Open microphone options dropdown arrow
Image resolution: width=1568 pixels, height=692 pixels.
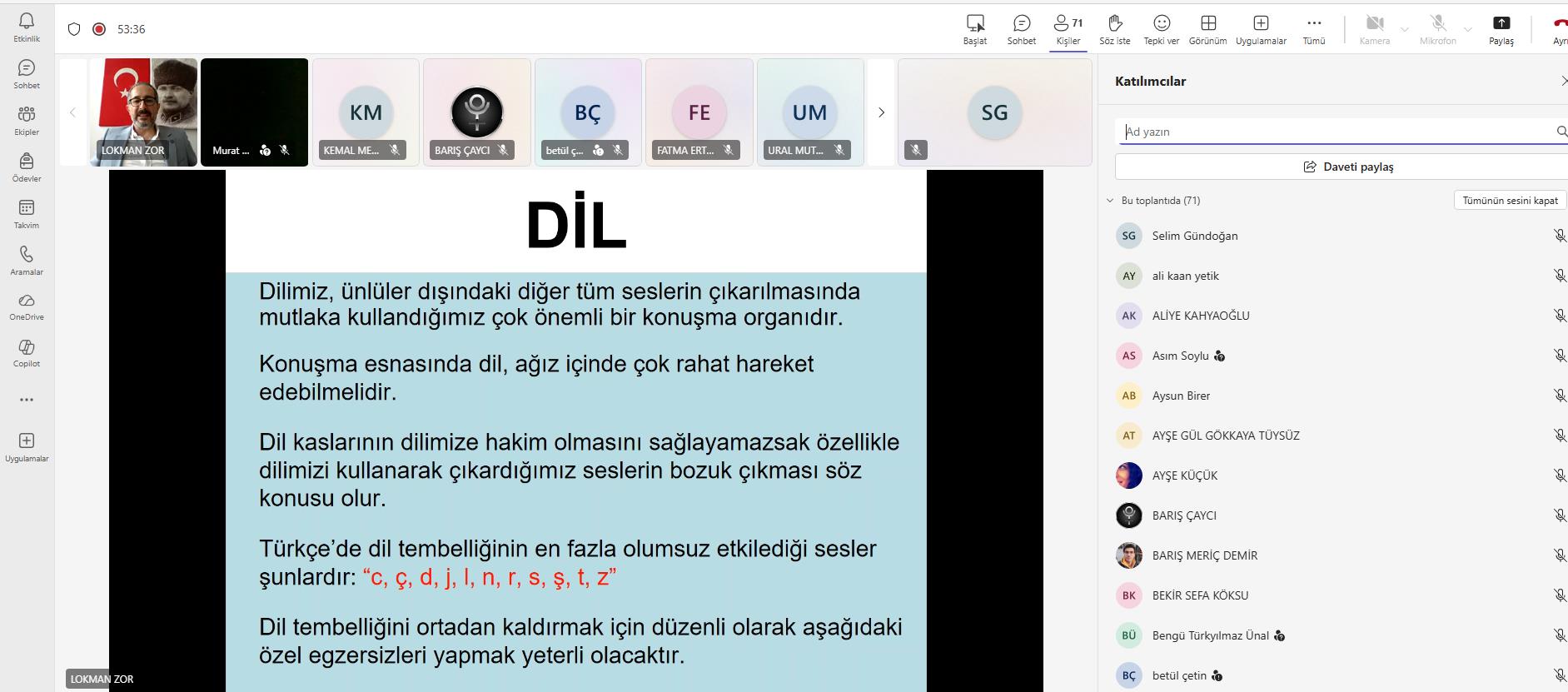1468,29
